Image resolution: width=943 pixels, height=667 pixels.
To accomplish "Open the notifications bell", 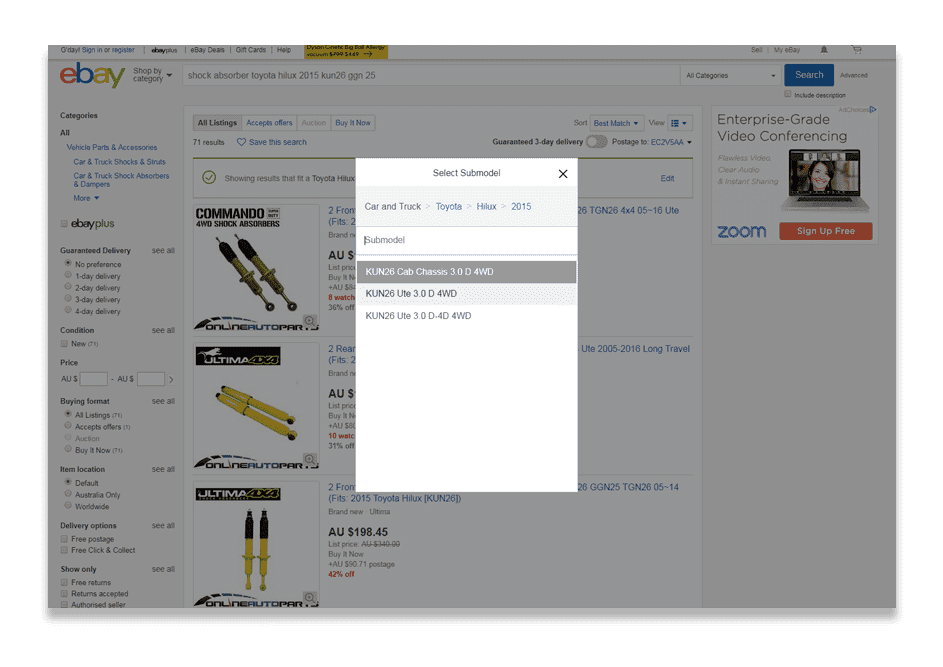I will pos(824,50).
